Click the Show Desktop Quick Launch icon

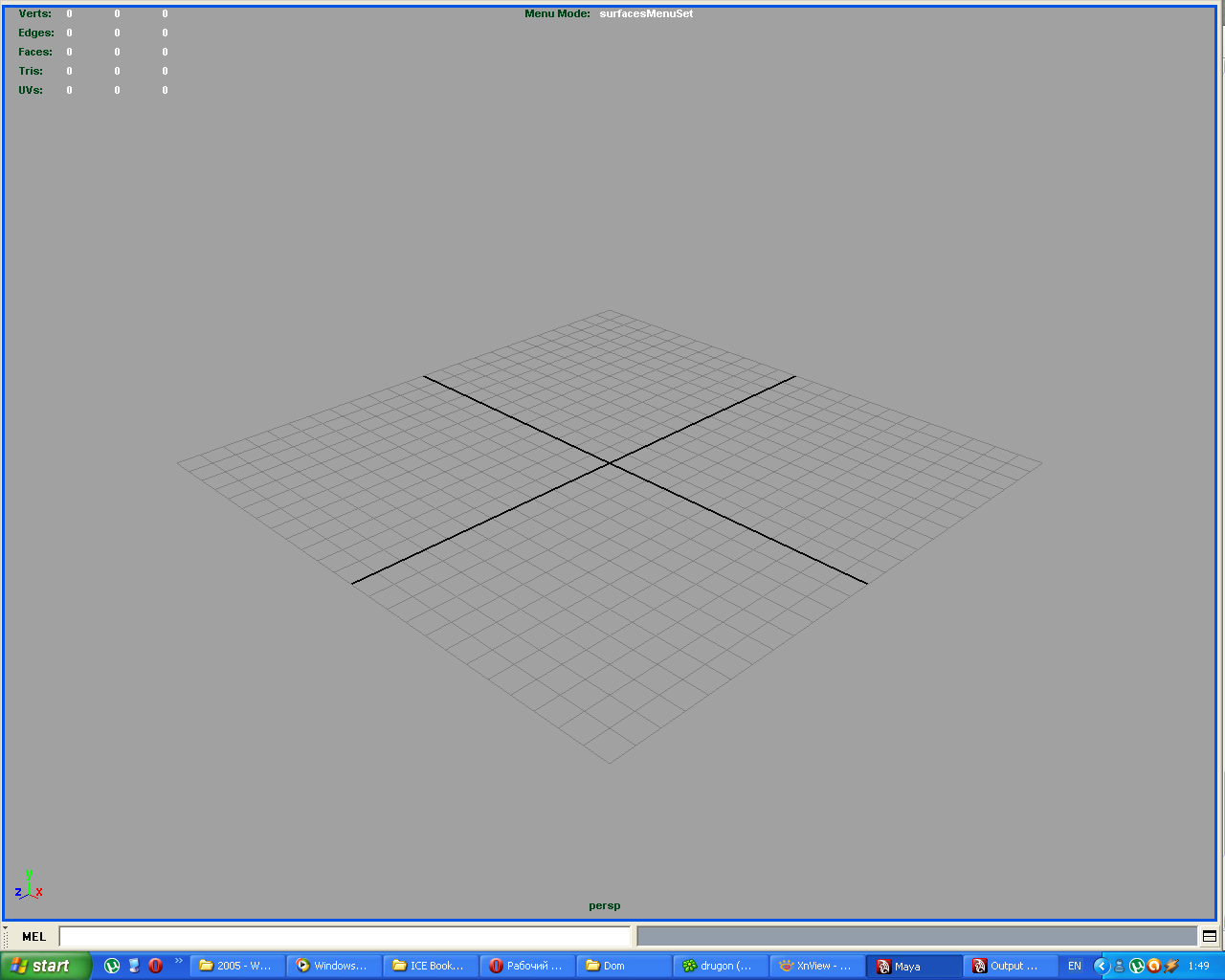click(134, 966)
